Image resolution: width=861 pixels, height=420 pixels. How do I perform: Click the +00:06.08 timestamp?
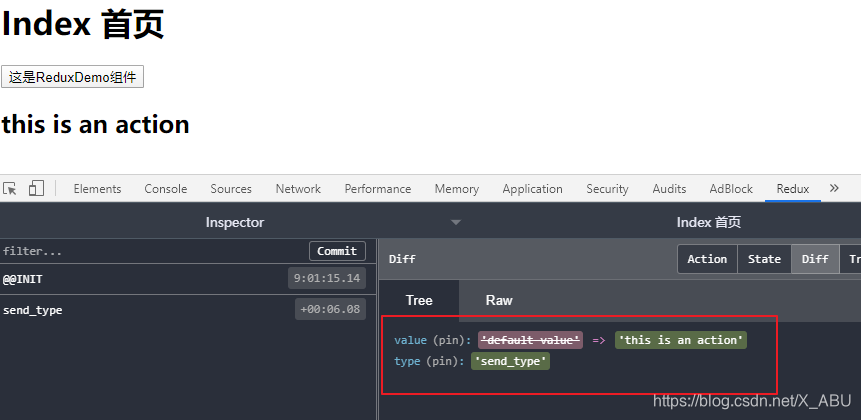(x=330, y=309)
